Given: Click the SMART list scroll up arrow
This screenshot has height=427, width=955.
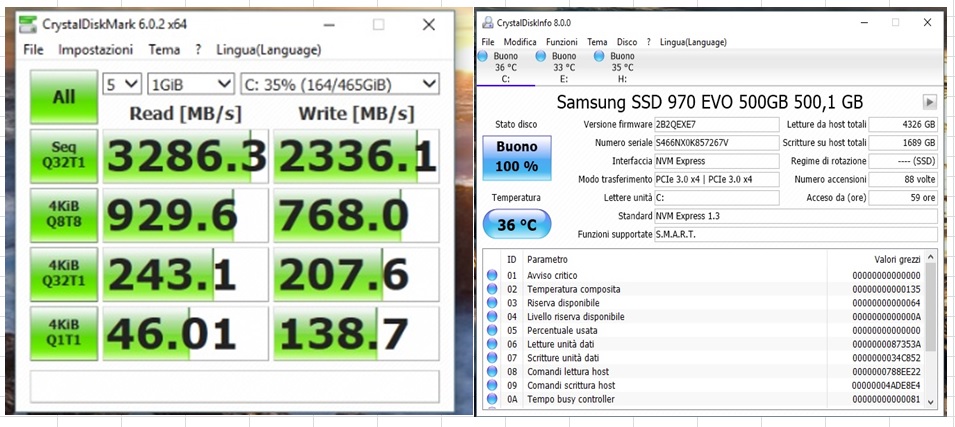Looking at the screenshot, I should tap(930, 256).
